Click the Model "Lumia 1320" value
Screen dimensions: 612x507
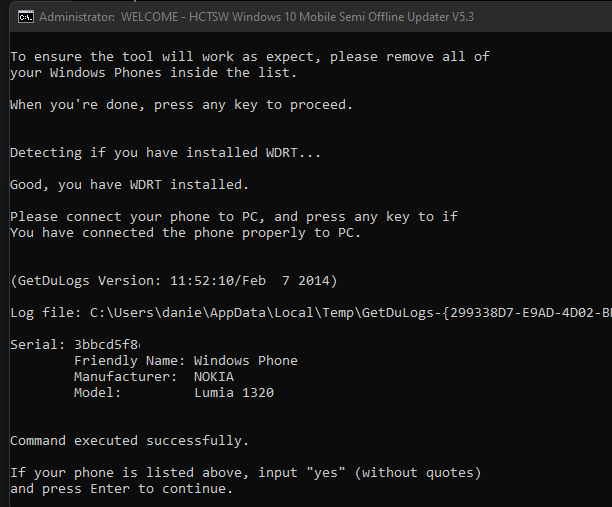click(234, 393)
